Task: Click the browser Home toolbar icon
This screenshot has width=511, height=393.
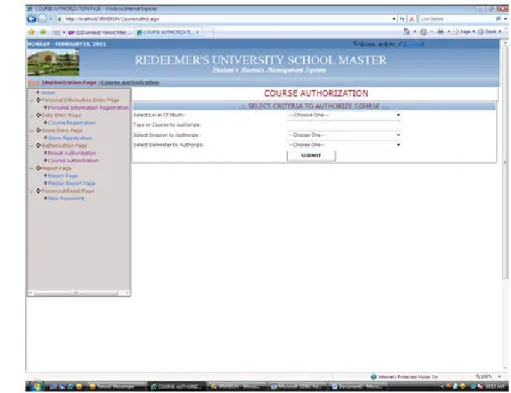Action: [407, 32]
